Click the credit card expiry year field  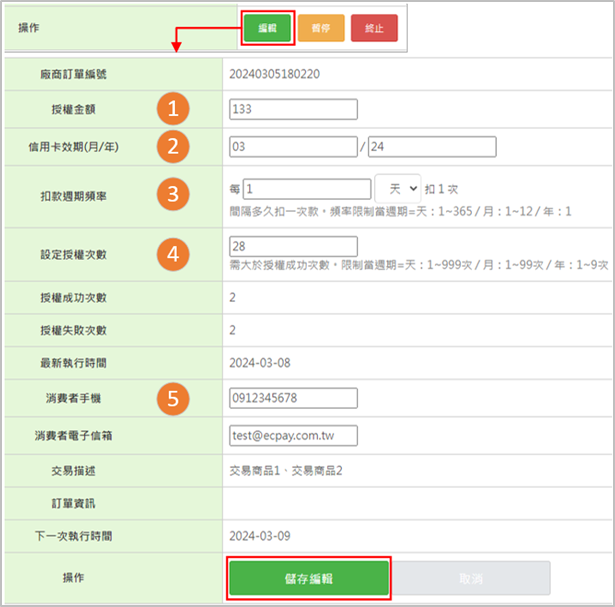coord(431,147)
